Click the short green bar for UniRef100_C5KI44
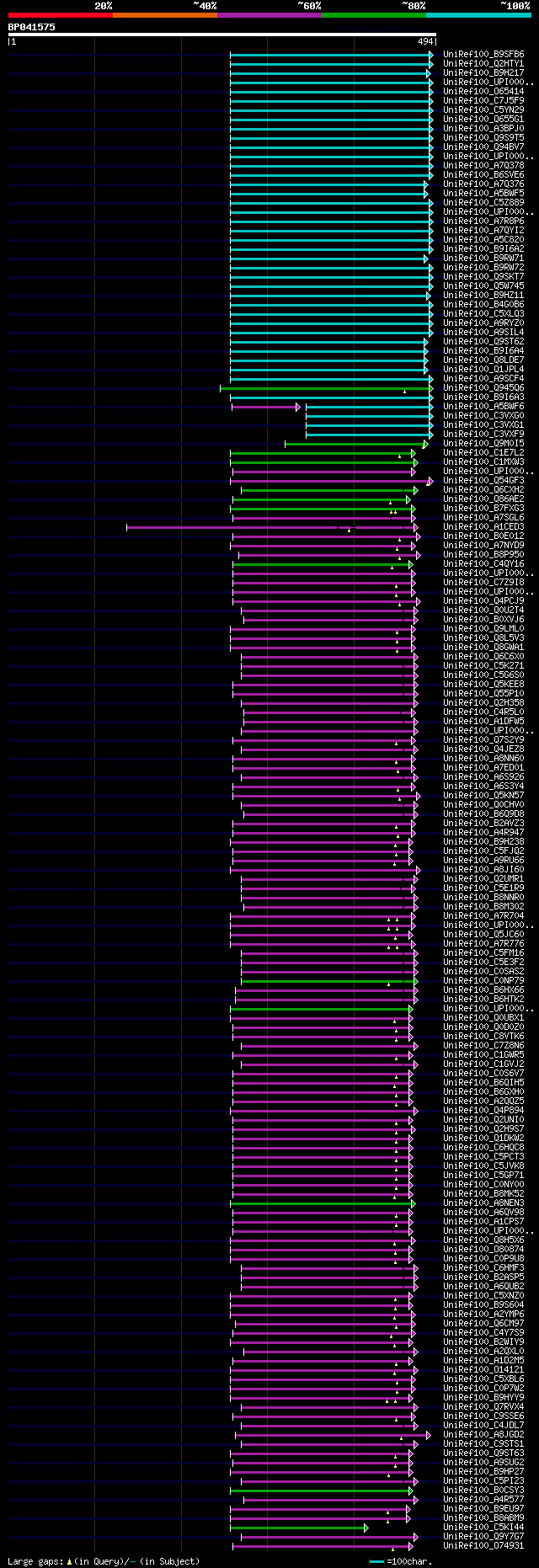The height and width of the screenshot is (1568, 539). 299,1528
